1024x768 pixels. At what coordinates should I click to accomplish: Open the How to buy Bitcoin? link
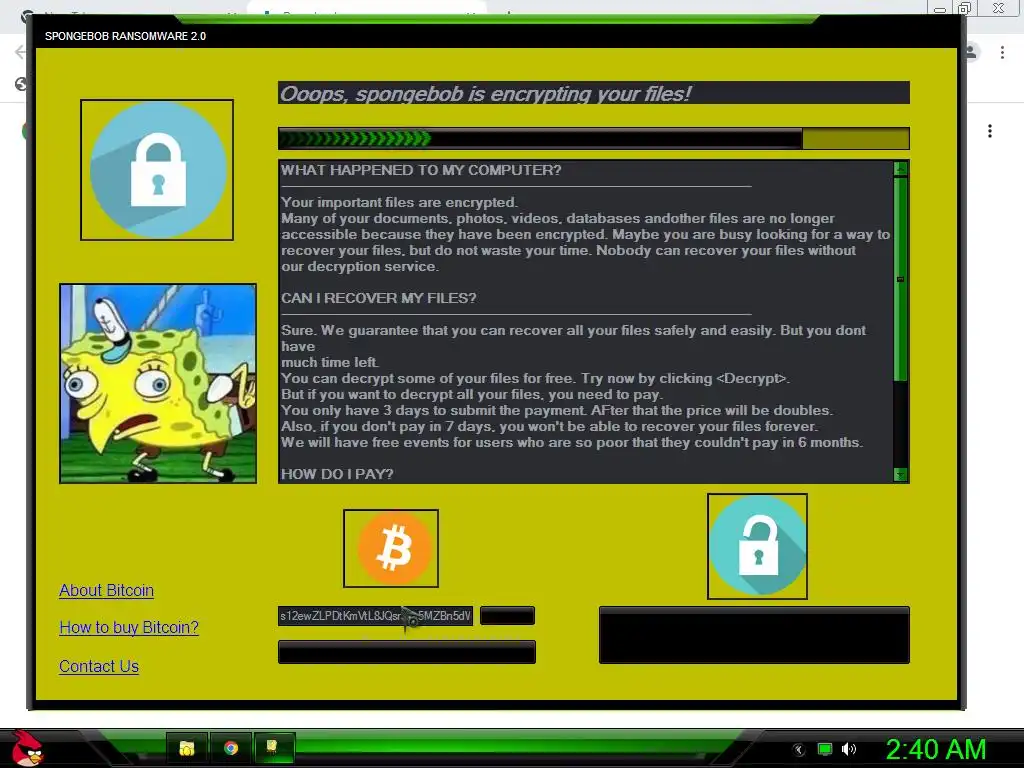pyautogui.click(x=129, y=628)
